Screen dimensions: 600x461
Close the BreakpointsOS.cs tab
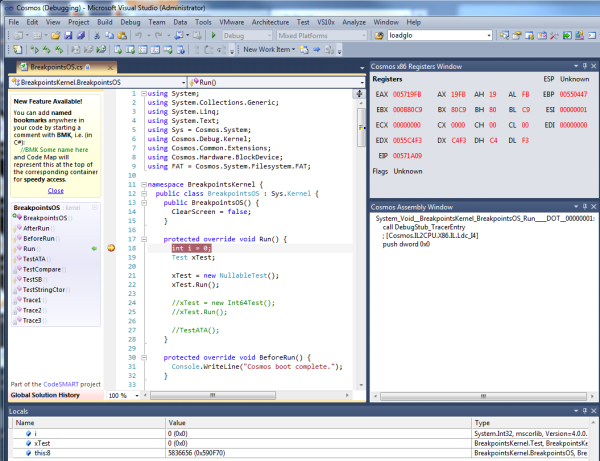pyautogui.click(x=110, y=67)
